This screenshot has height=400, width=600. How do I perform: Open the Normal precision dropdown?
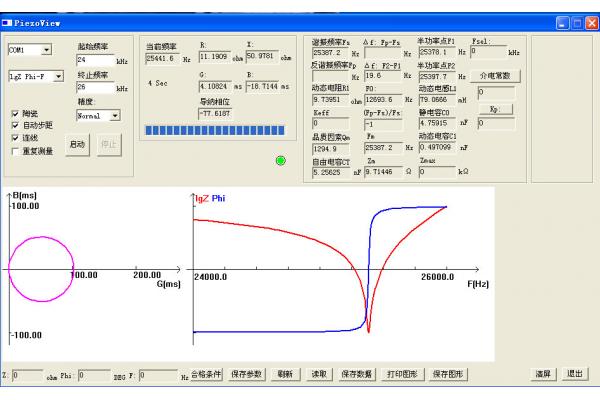[98, 116]
